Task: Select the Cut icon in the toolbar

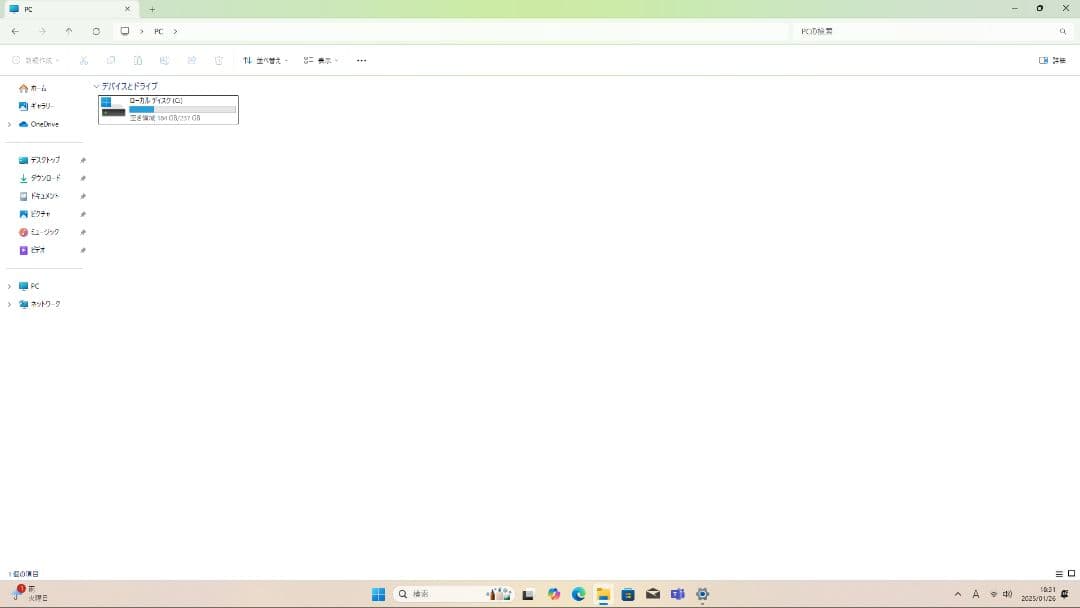Action: coord(84,60)
